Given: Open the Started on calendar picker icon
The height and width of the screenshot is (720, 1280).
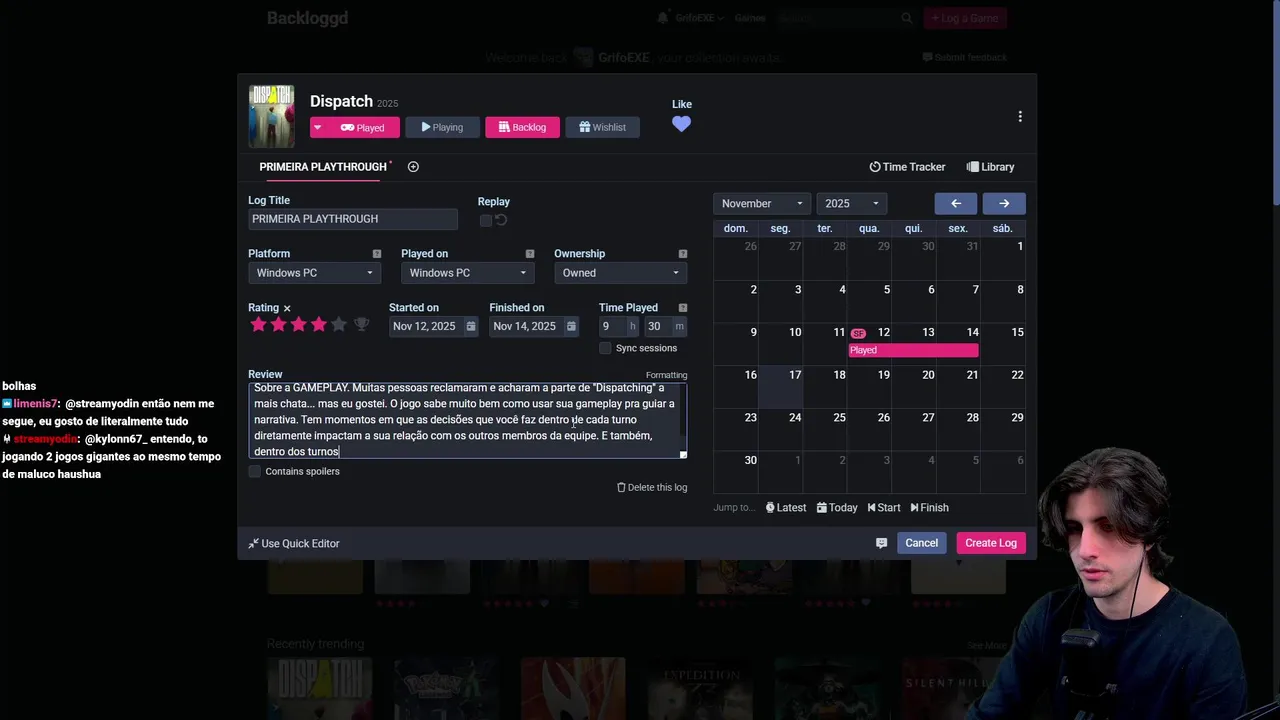Looking at the screenshot, I should click(471, 326).
